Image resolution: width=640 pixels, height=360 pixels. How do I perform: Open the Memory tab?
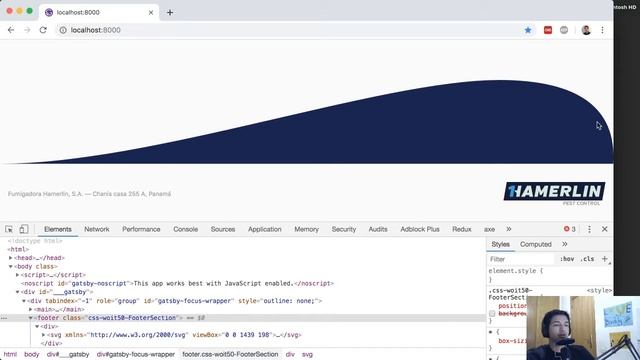point(307,229)
